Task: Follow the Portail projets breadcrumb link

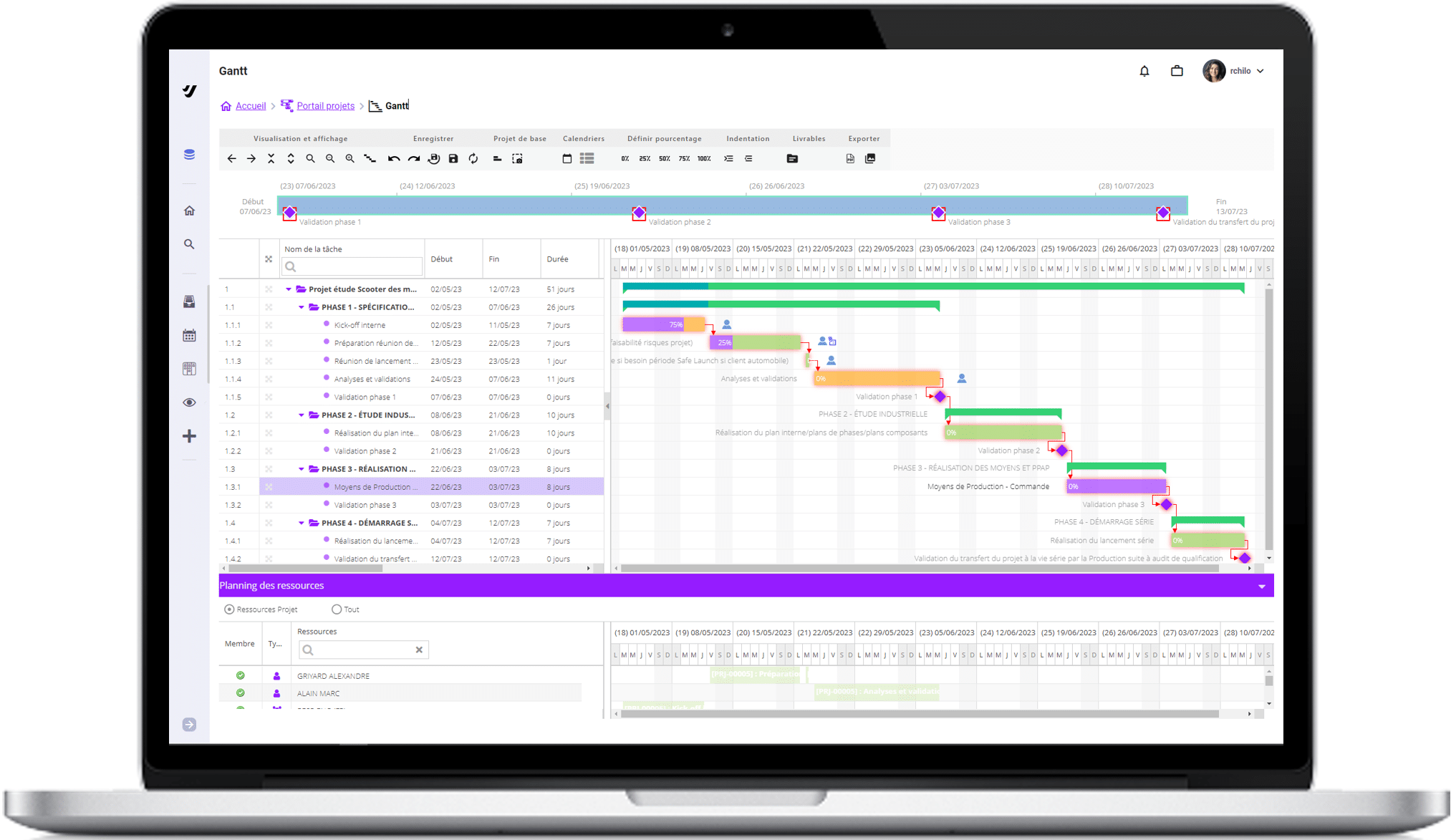Action: [326, 106]
